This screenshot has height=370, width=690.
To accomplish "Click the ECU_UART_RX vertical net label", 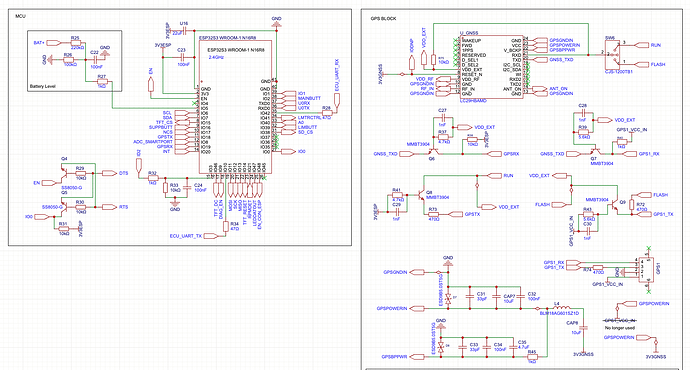I will [x=337, y=75].
